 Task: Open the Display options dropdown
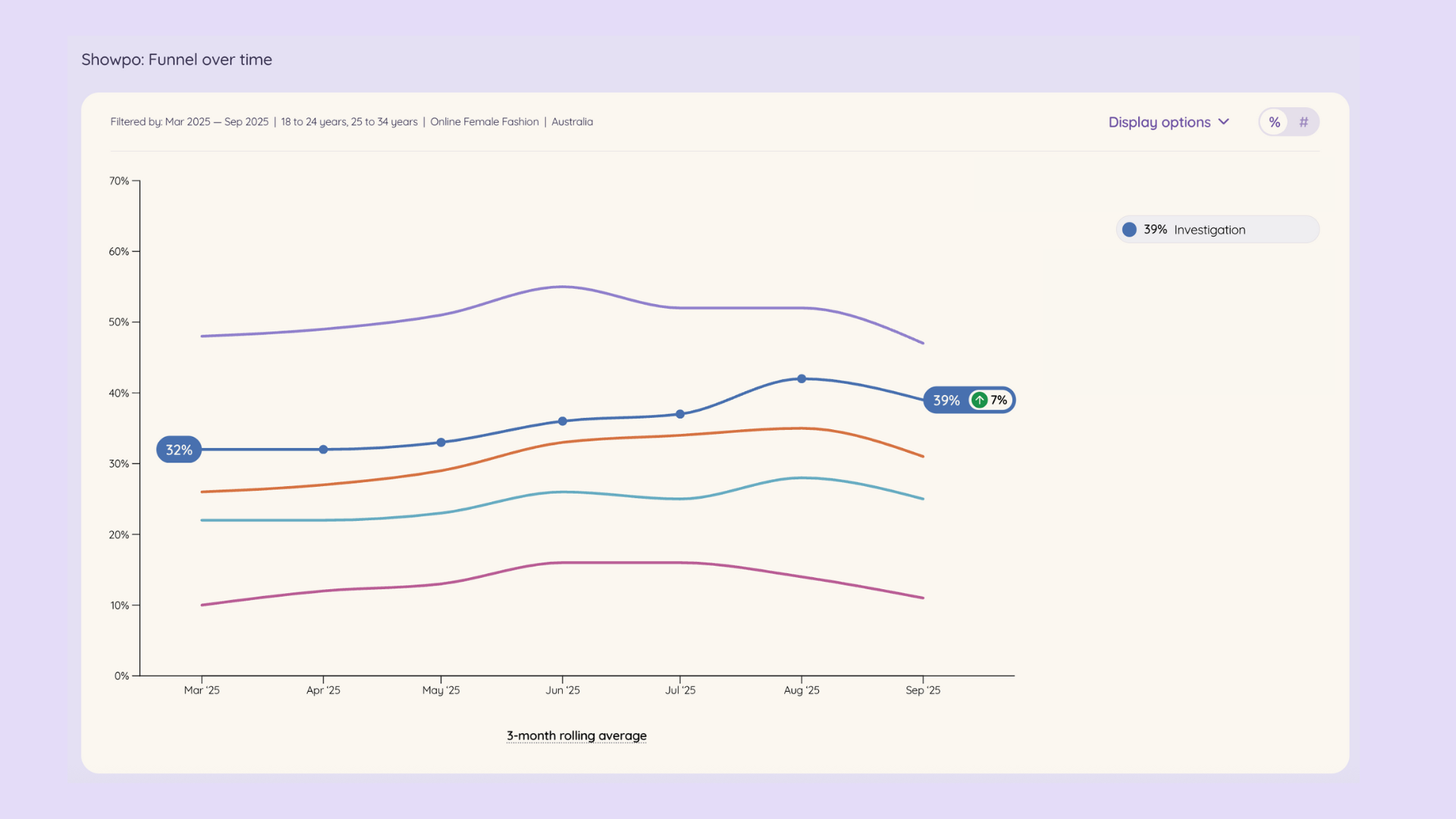point(1159,122)
